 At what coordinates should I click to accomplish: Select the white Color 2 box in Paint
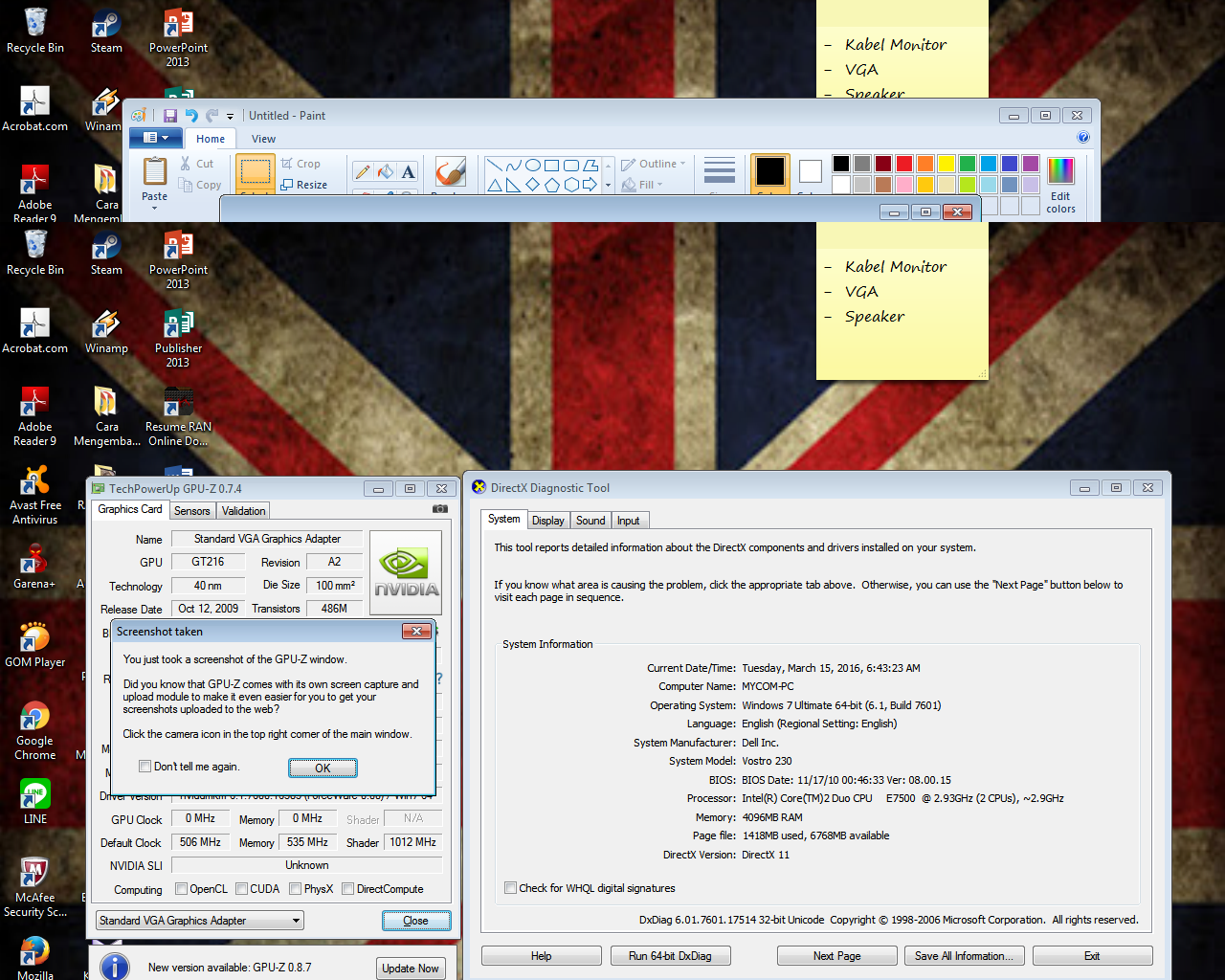point(811,173)
